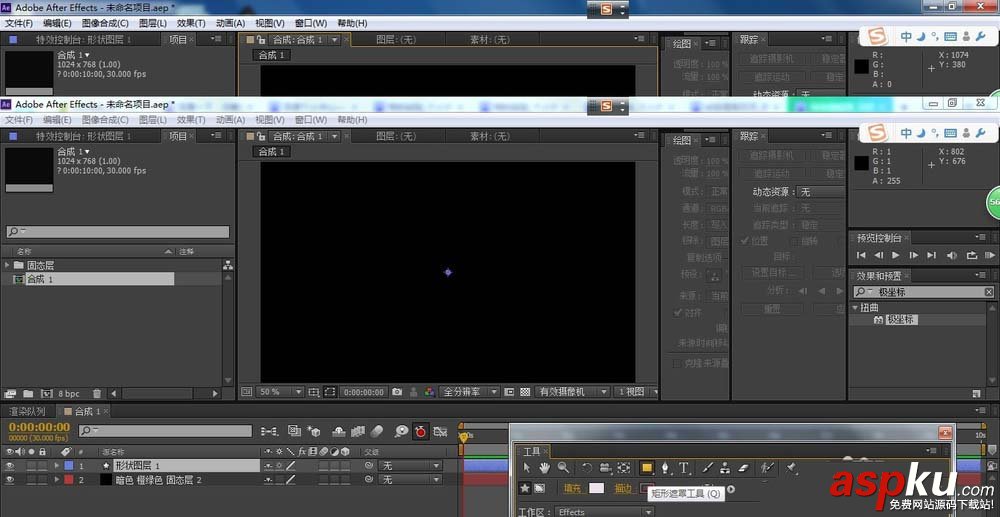
Task: Open 文件(F) menu in the back window
Action: point(18,23)
